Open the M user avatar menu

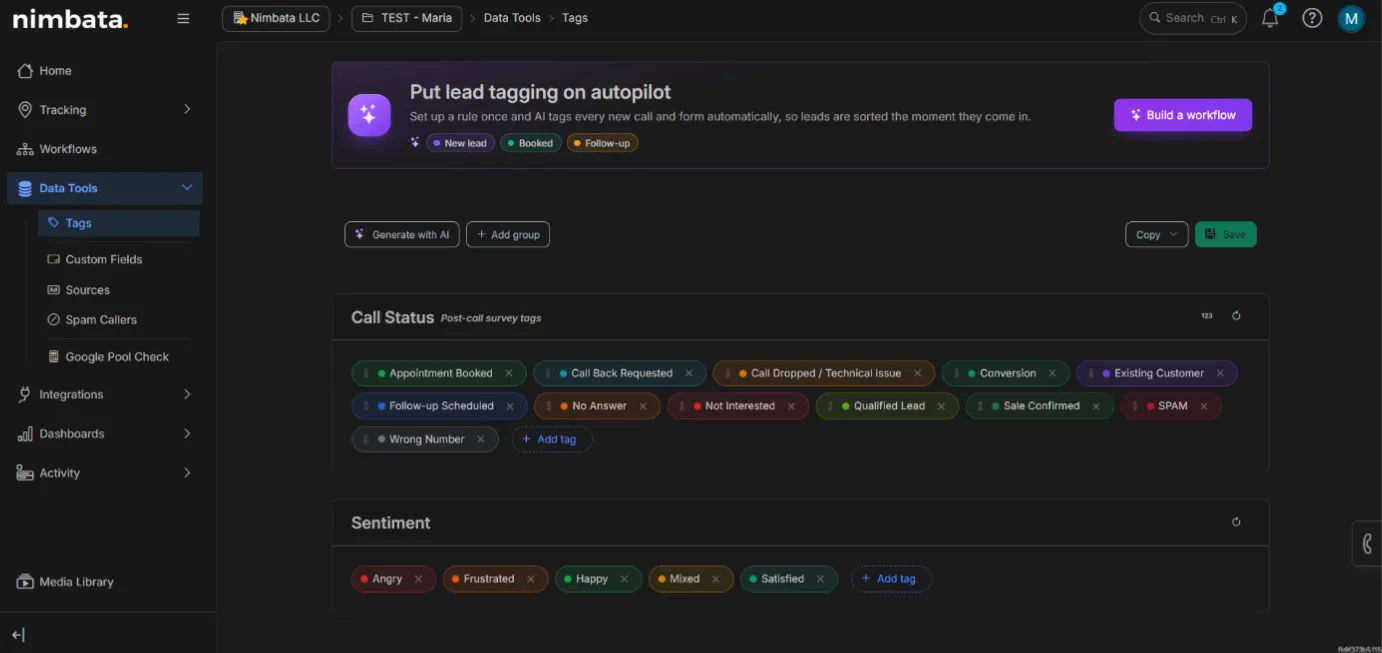[x=1351, y=18]
